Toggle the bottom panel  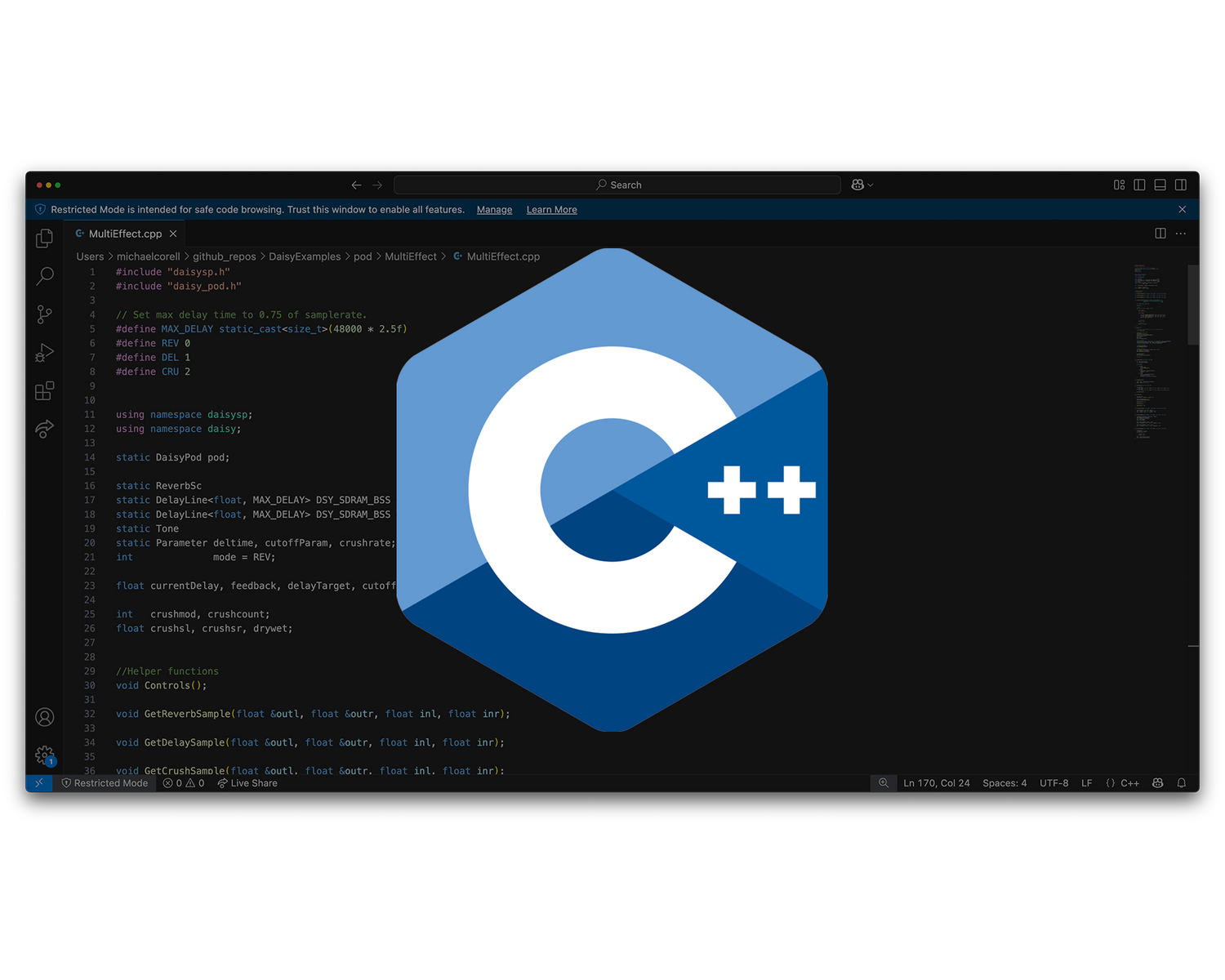coord(1160,185)
